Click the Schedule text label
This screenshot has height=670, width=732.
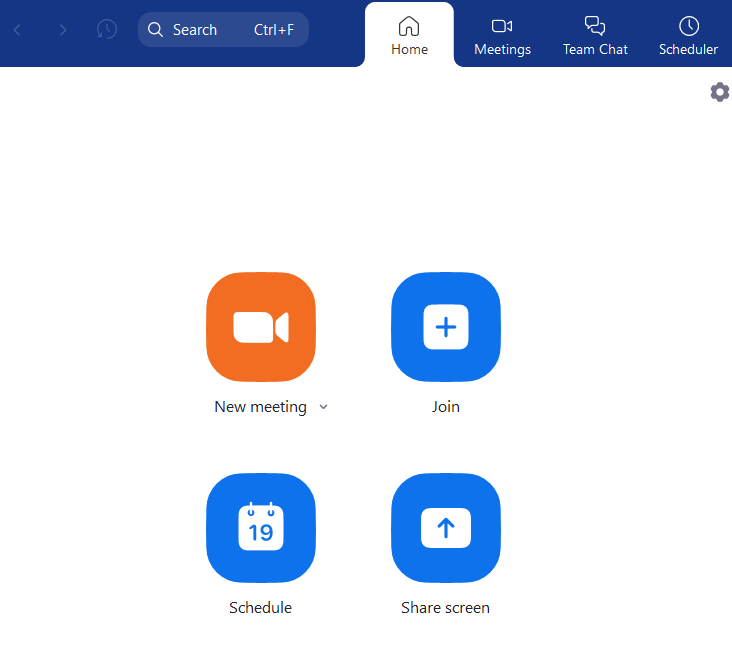pyautogui.click(x=260, y=608)
